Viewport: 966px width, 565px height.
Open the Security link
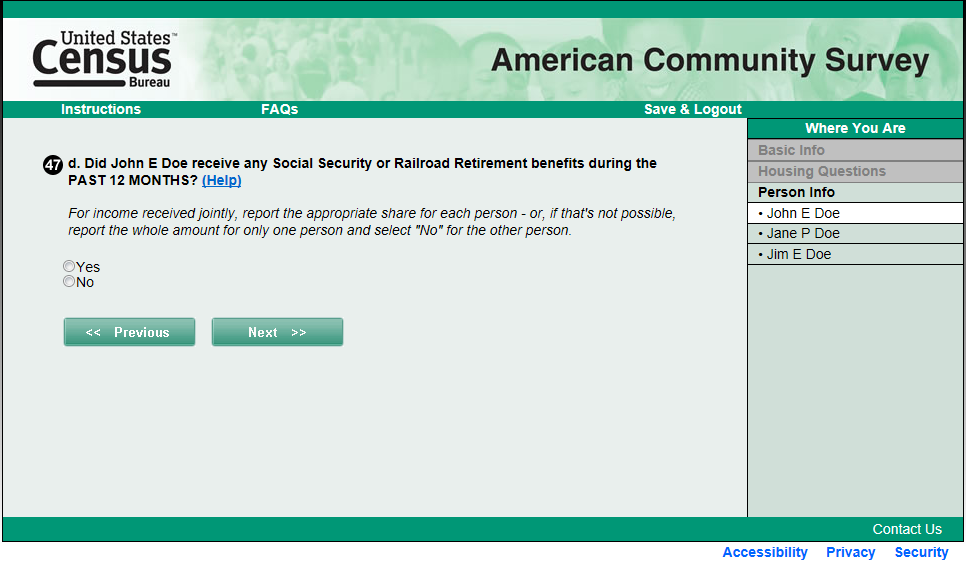[x=922, y=552]
